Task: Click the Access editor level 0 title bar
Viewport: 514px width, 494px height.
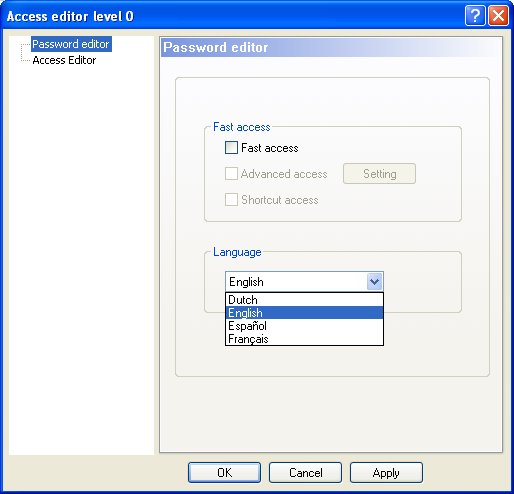Action: (x=233, y=16)
